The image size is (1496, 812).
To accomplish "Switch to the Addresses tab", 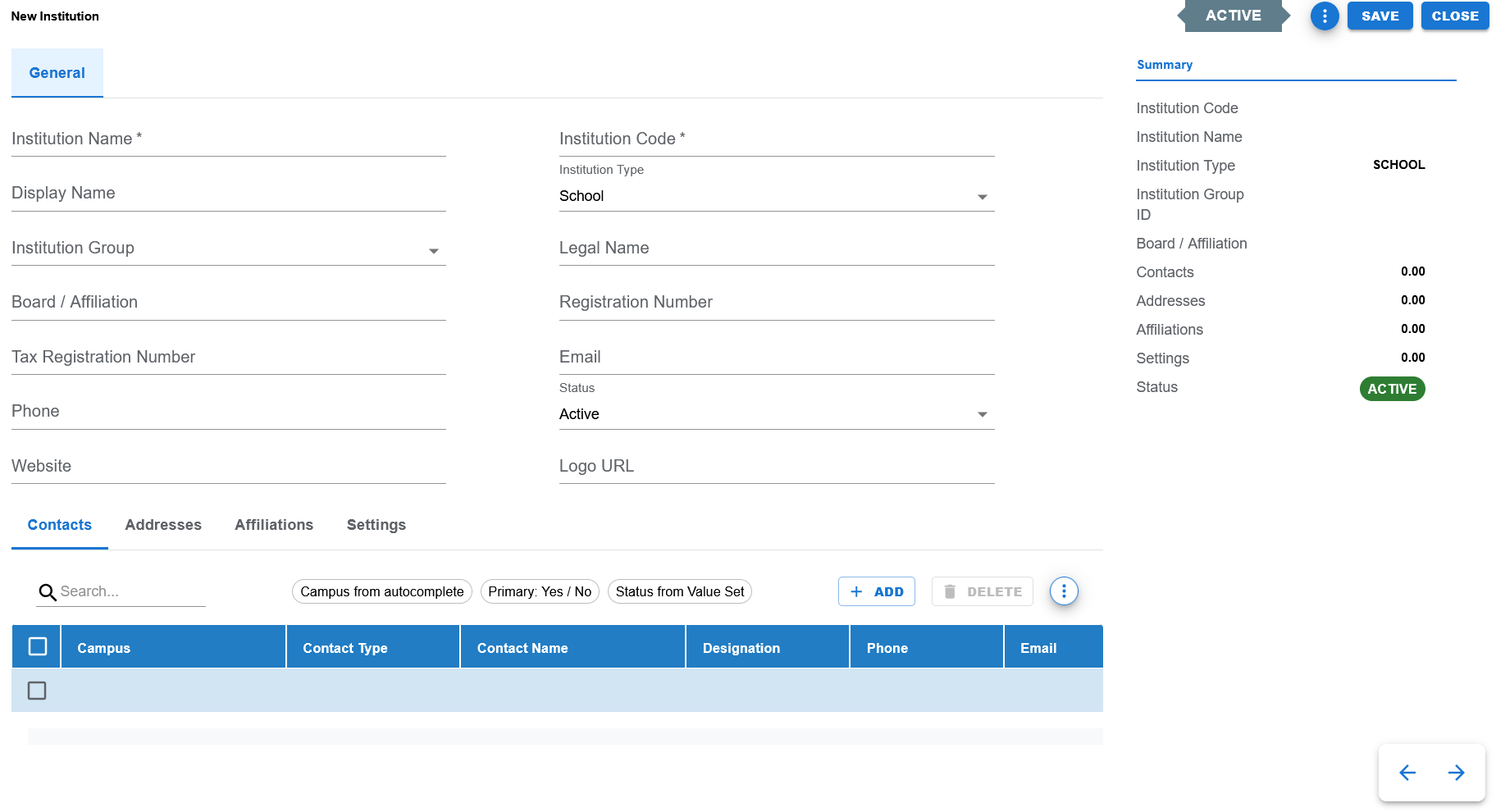I will pyautogui.click(x=163, y=525).
